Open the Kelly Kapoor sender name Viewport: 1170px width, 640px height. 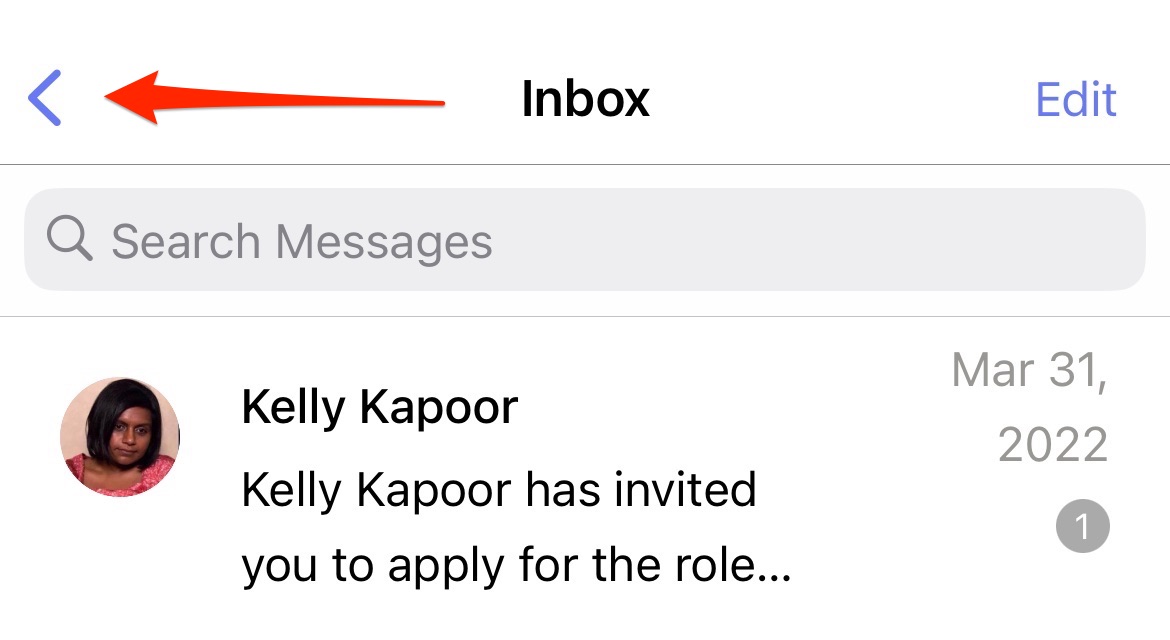[x=379, y=407]
